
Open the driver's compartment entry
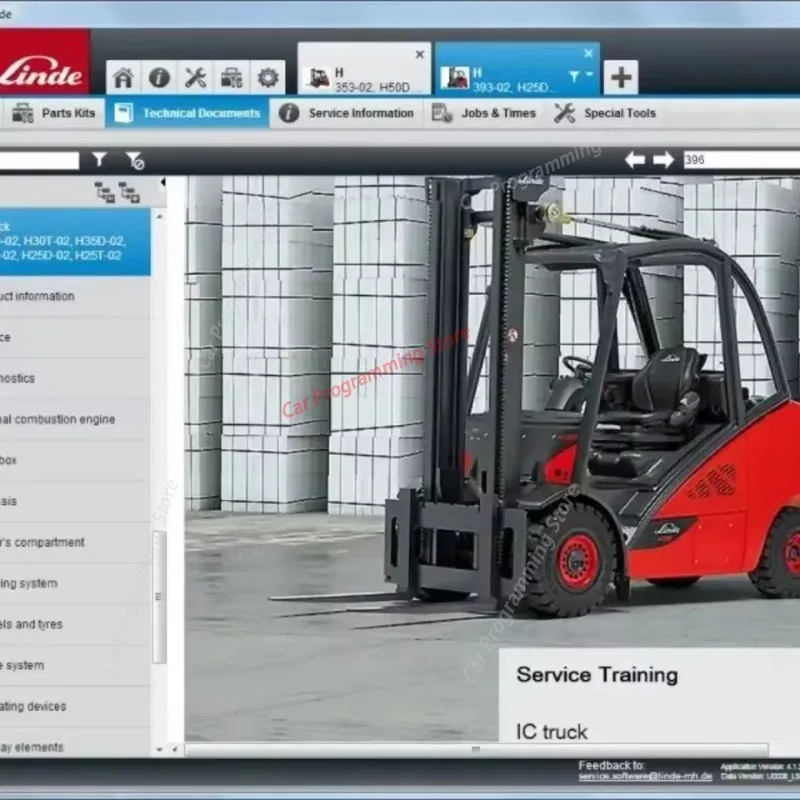[x=75, y=542]
